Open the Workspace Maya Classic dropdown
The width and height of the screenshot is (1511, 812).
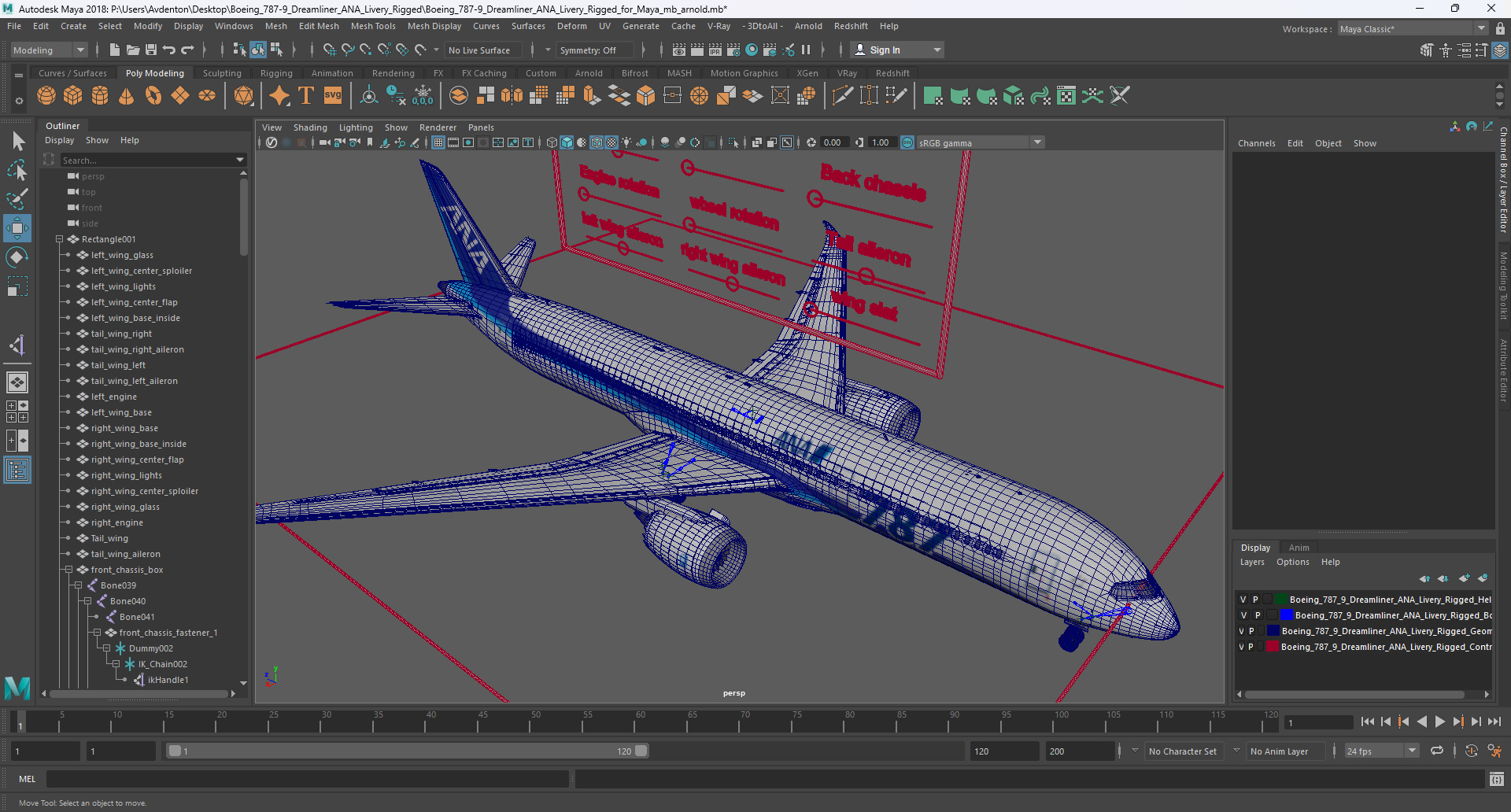tap(1413, 29)
